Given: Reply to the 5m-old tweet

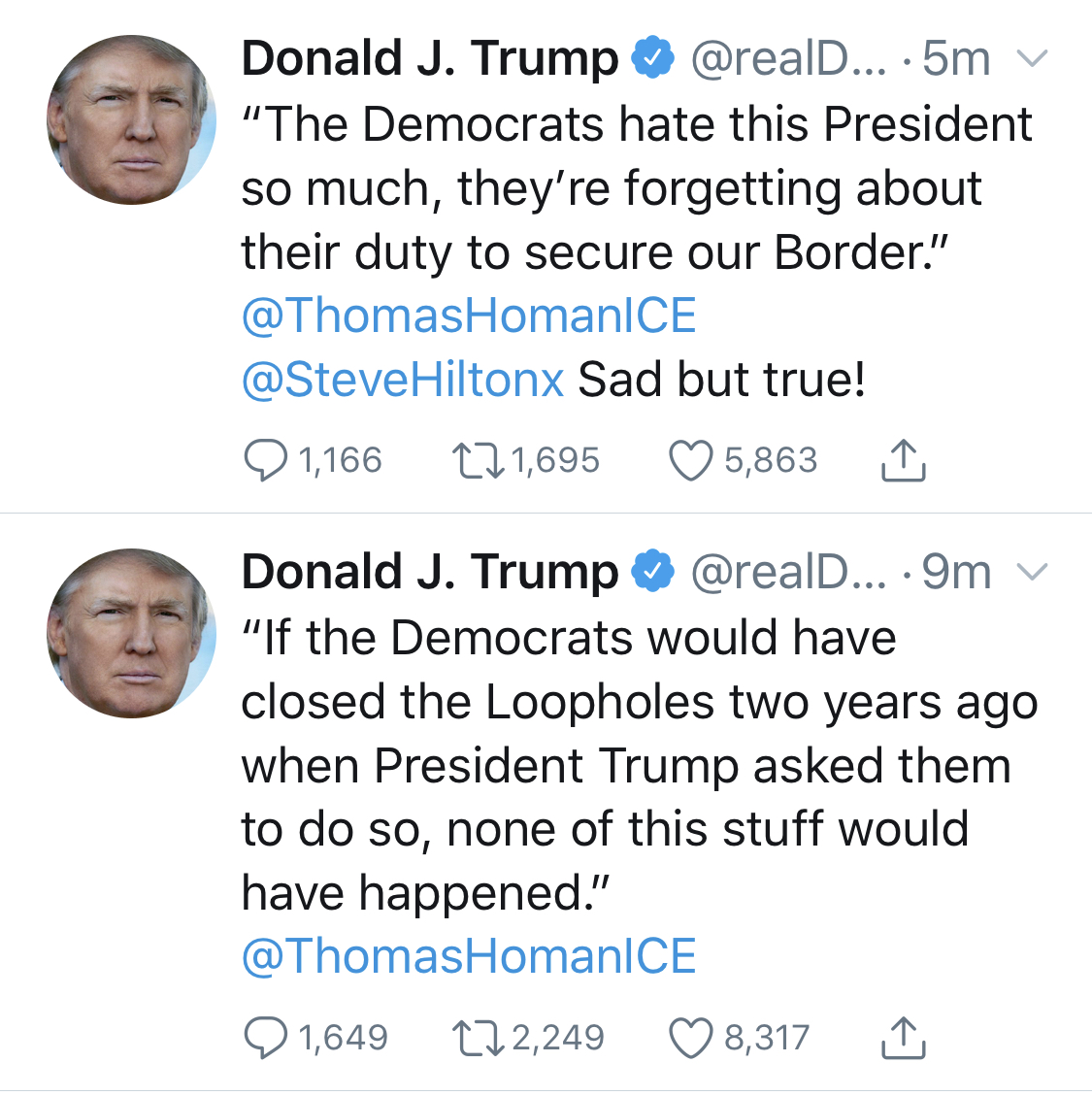Looking at the screenshot, I should (265, 460).
